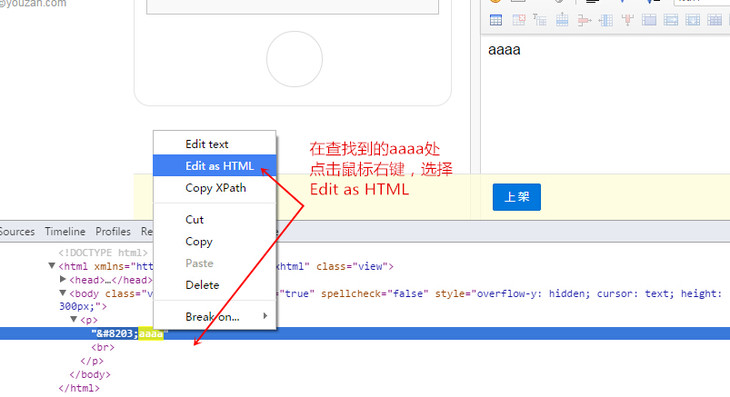730x397 pixels.
Task: Switch to the Sources tab in DevTools
Action: point(17,232)
